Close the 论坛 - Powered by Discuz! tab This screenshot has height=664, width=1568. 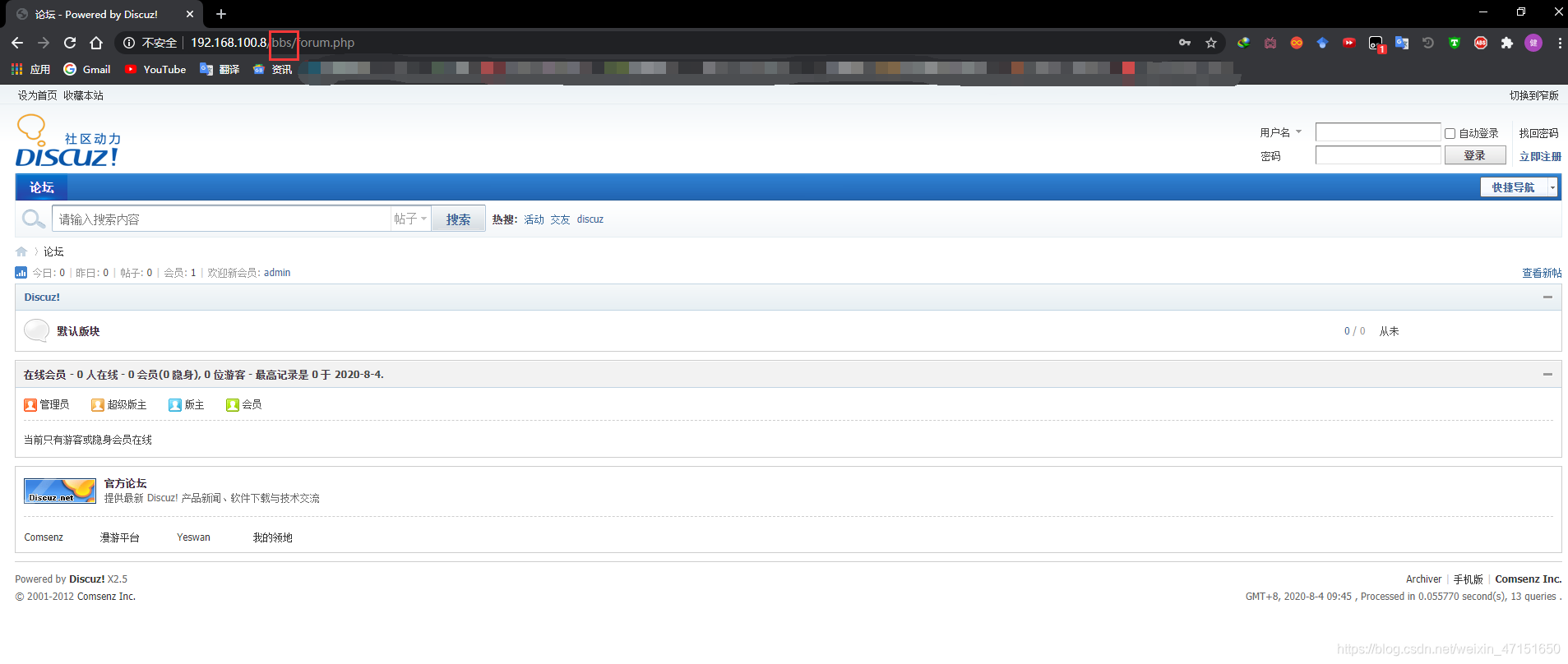click(190, 14)
